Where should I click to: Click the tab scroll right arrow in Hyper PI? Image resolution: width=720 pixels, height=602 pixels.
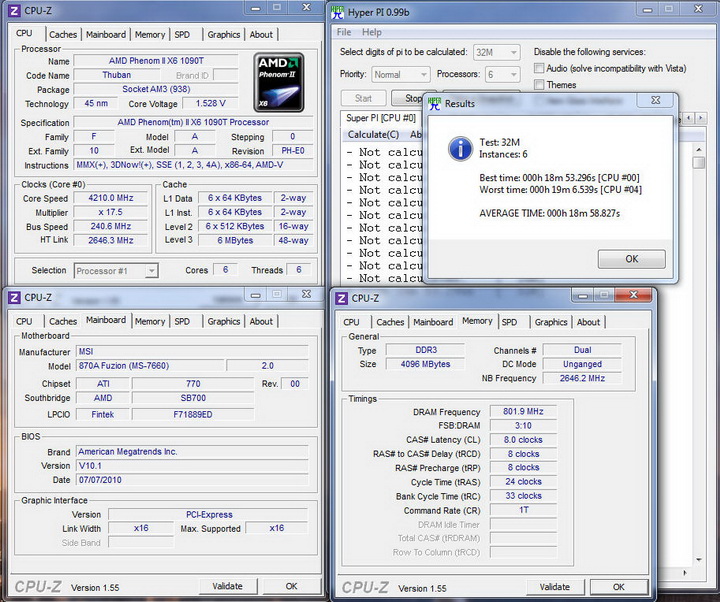point(701,118)
